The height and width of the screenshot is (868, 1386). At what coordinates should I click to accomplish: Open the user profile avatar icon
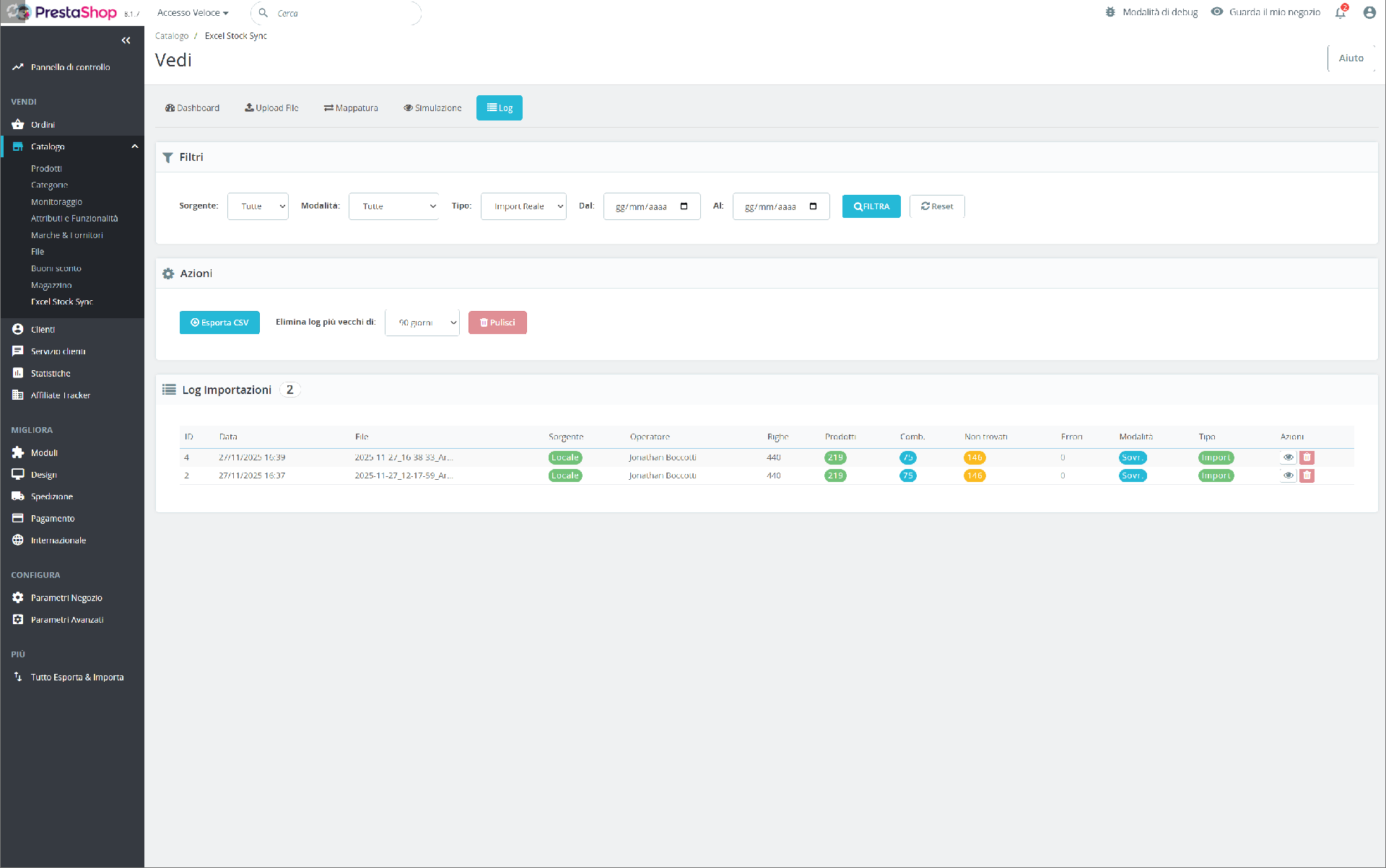(x=1369, y=12)
